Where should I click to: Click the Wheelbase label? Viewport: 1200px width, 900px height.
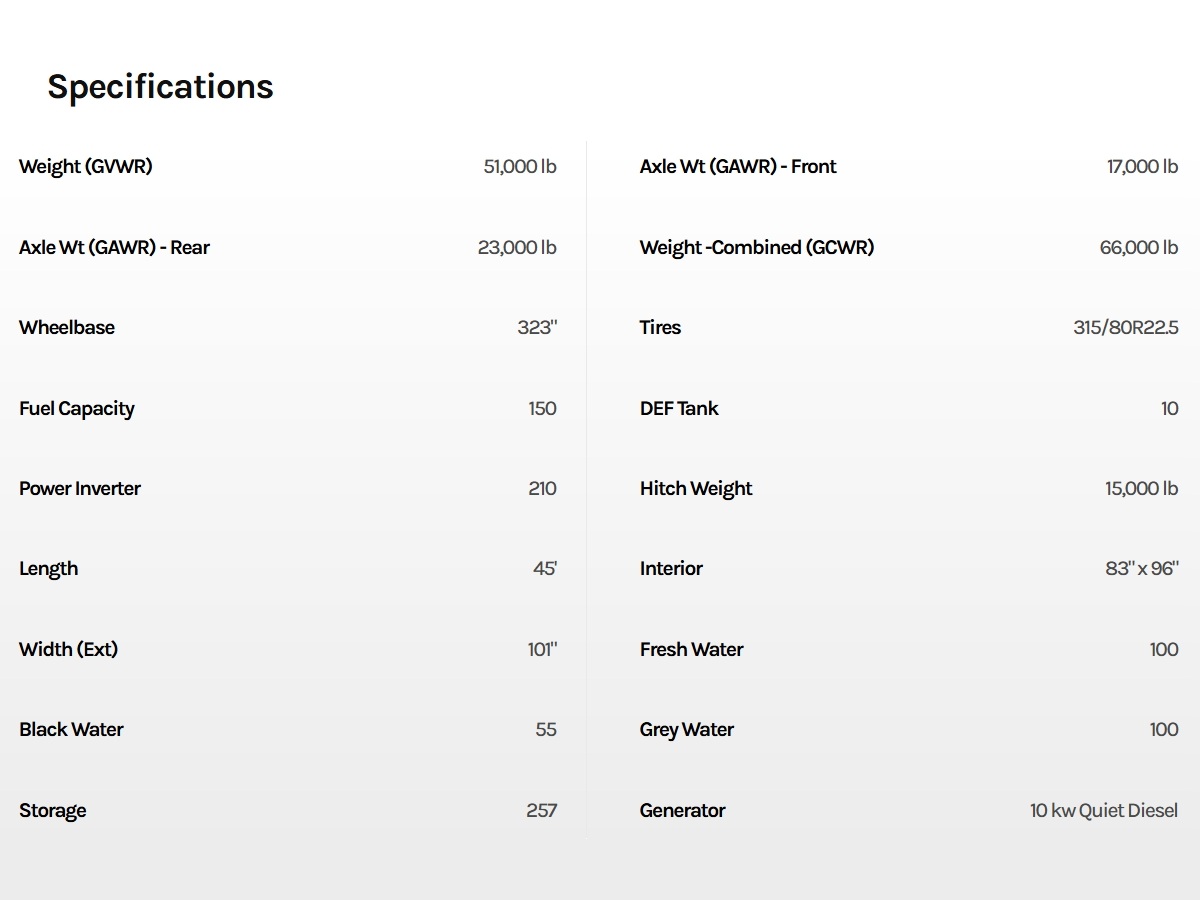tap(67, 328)
